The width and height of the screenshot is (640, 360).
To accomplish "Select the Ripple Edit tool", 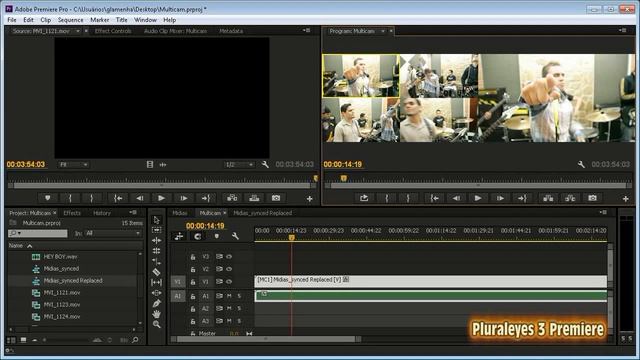I will point(157,240).
